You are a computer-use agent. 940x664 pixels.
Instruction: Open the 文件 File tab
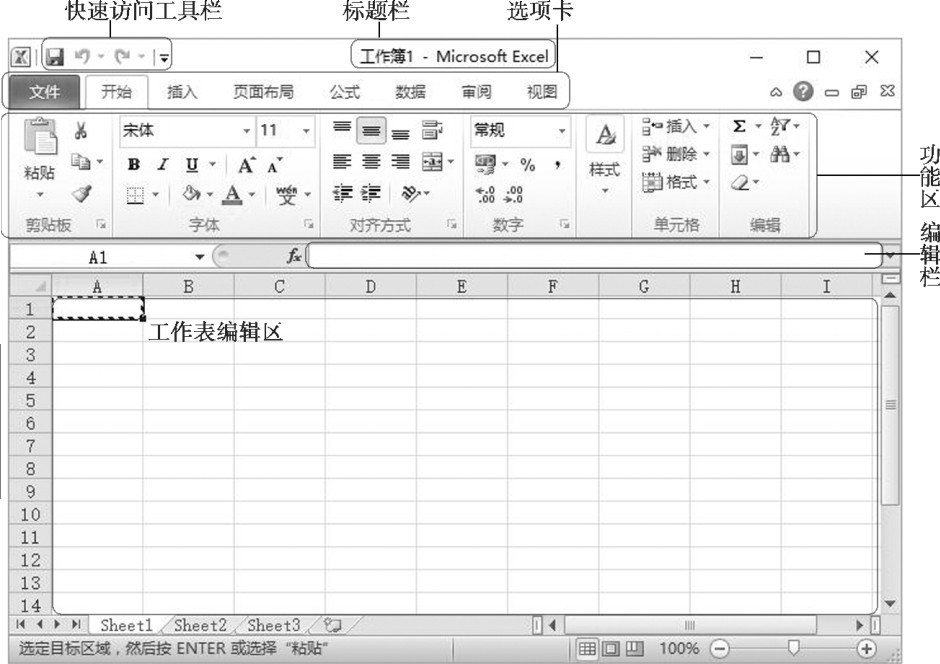click(x=44, y=92)
